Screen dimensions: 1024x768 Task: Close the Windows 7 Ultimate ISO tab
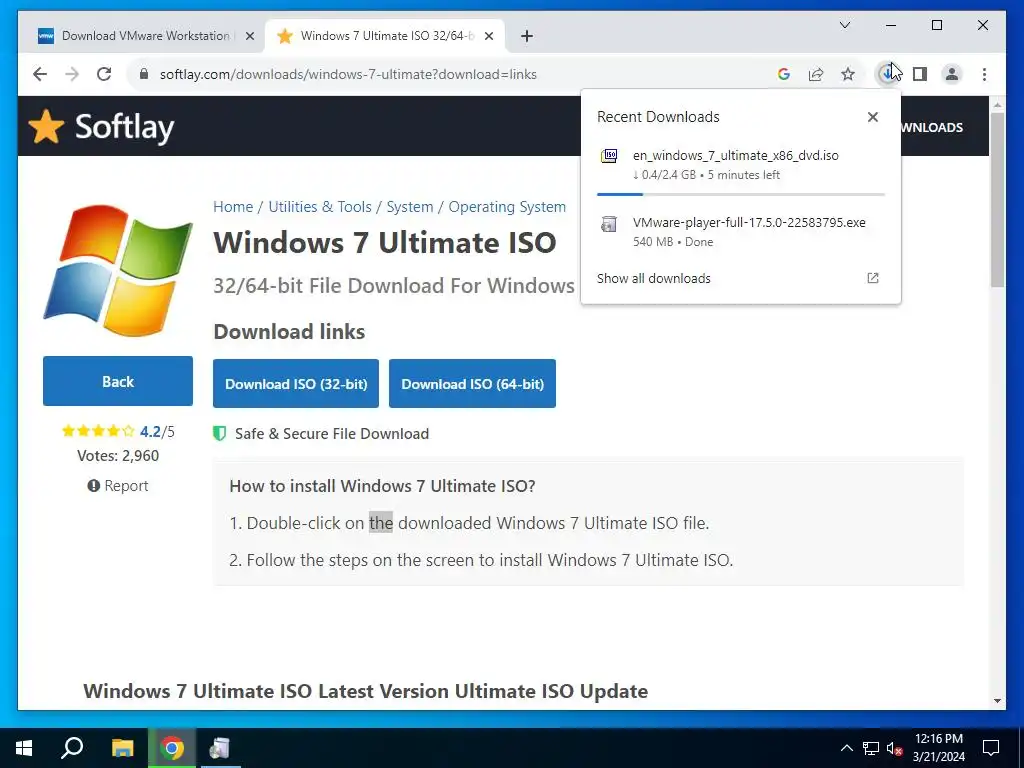coord(488,36)
